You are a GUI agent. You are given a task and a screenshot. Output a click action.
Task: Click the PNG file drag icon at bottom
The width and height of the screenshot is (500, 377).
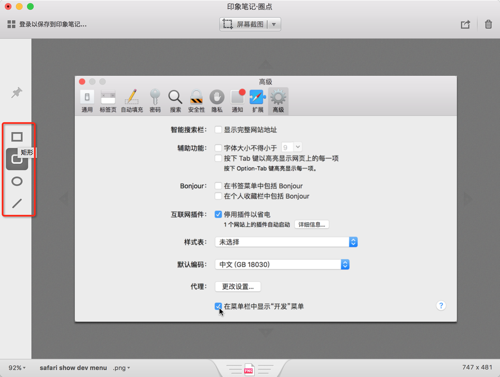click(249, 369)
